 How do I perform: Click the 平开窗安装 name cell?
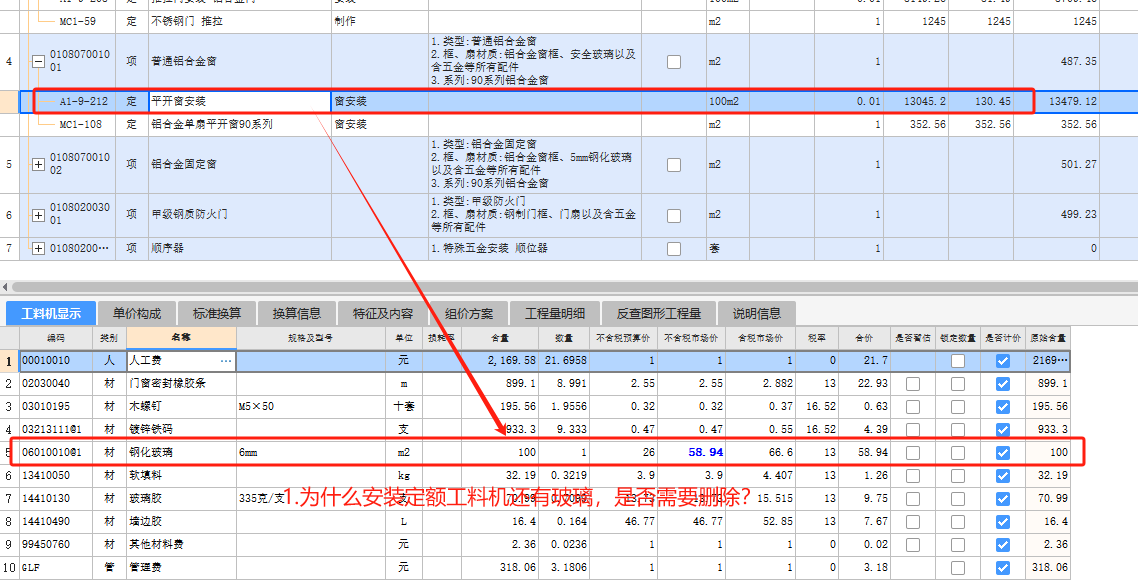[240, 102]
